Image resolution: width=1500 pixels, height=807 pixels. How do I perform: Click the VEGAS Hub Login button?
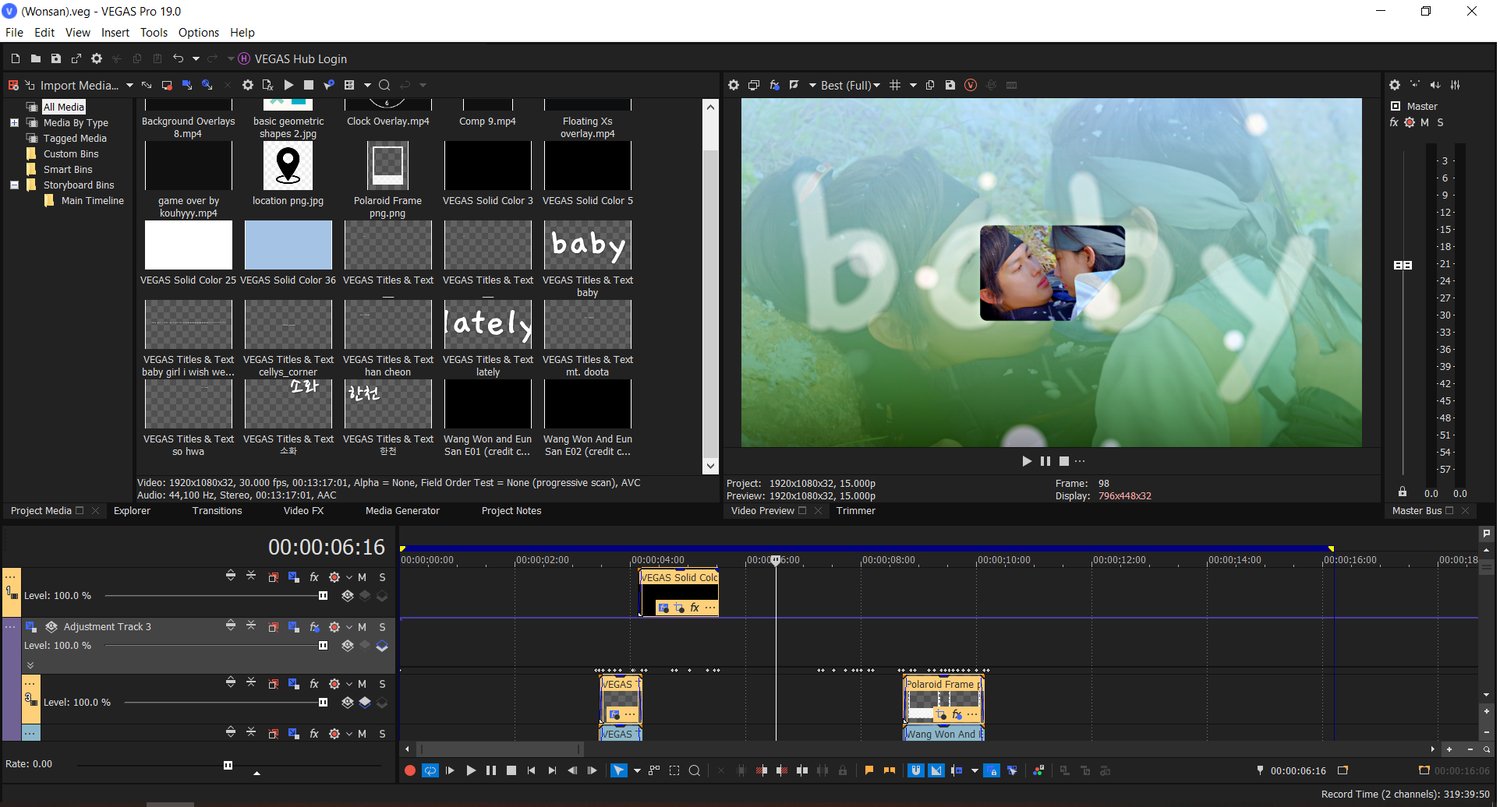point(300,59)
